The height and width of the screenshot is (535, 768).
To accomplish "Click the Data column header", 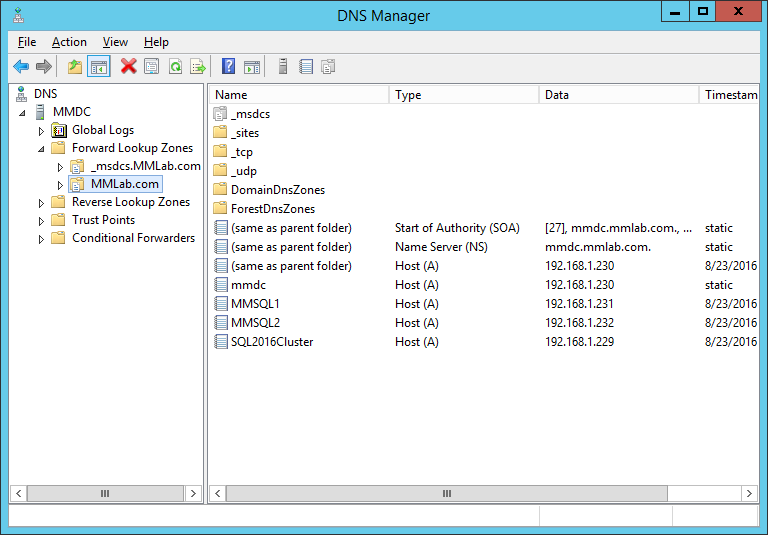I will [618, 95].
